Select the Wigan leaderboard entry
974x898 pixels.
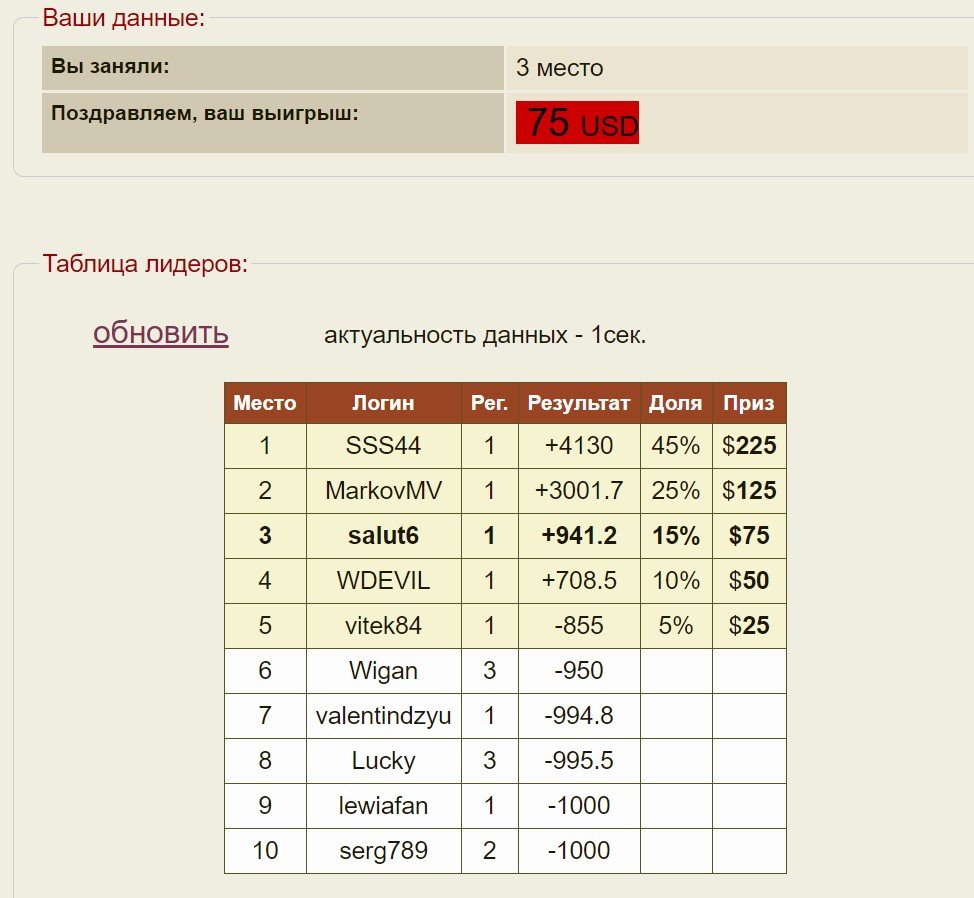[x=383, y=671]
